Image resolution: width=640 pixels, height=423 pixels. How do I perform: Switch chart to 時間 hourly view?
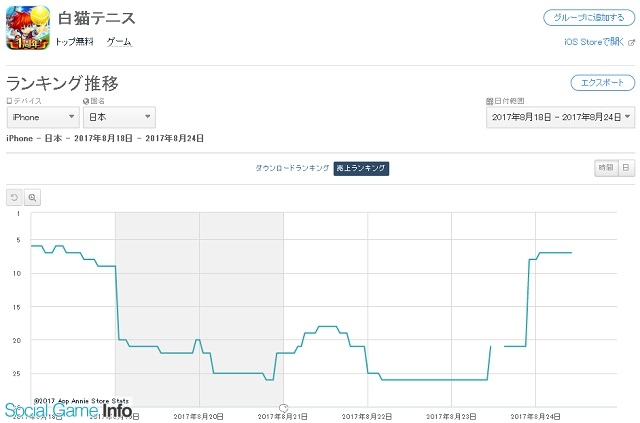pyautogui.click(x=606, y=168)
